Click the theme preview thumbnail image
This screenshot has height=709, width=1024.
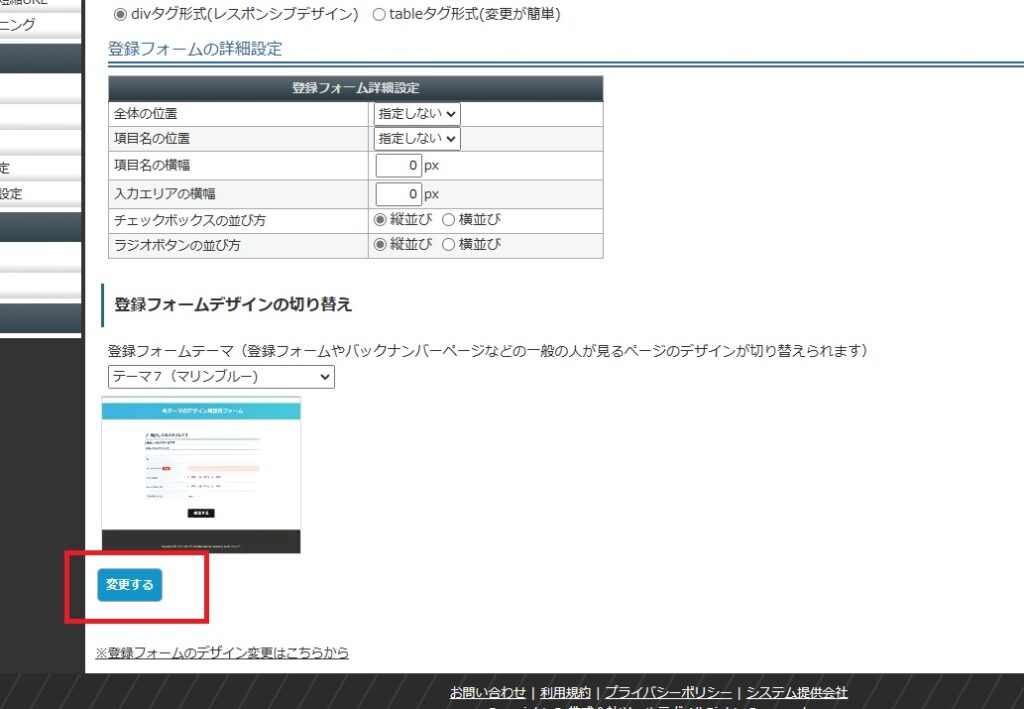click(201, 475)
